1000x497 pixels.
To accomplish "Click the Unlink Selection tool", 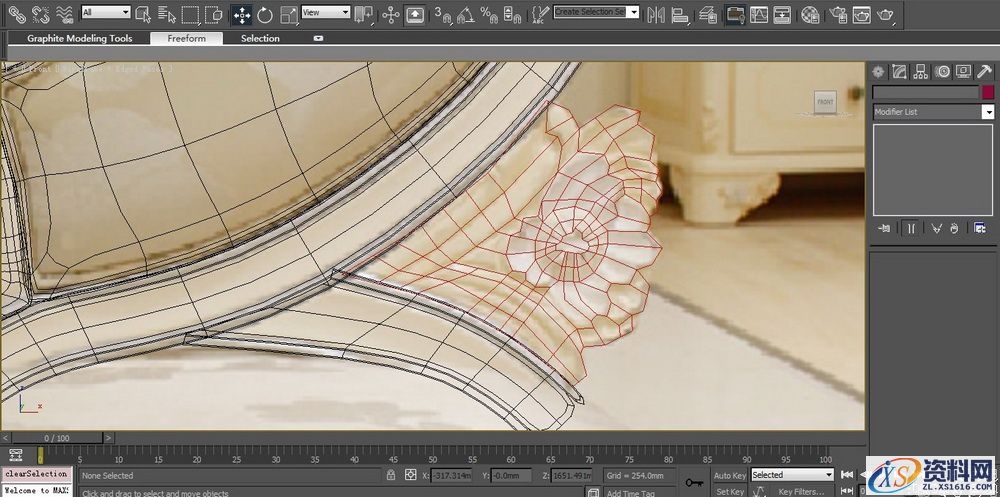I will [40, 13].
